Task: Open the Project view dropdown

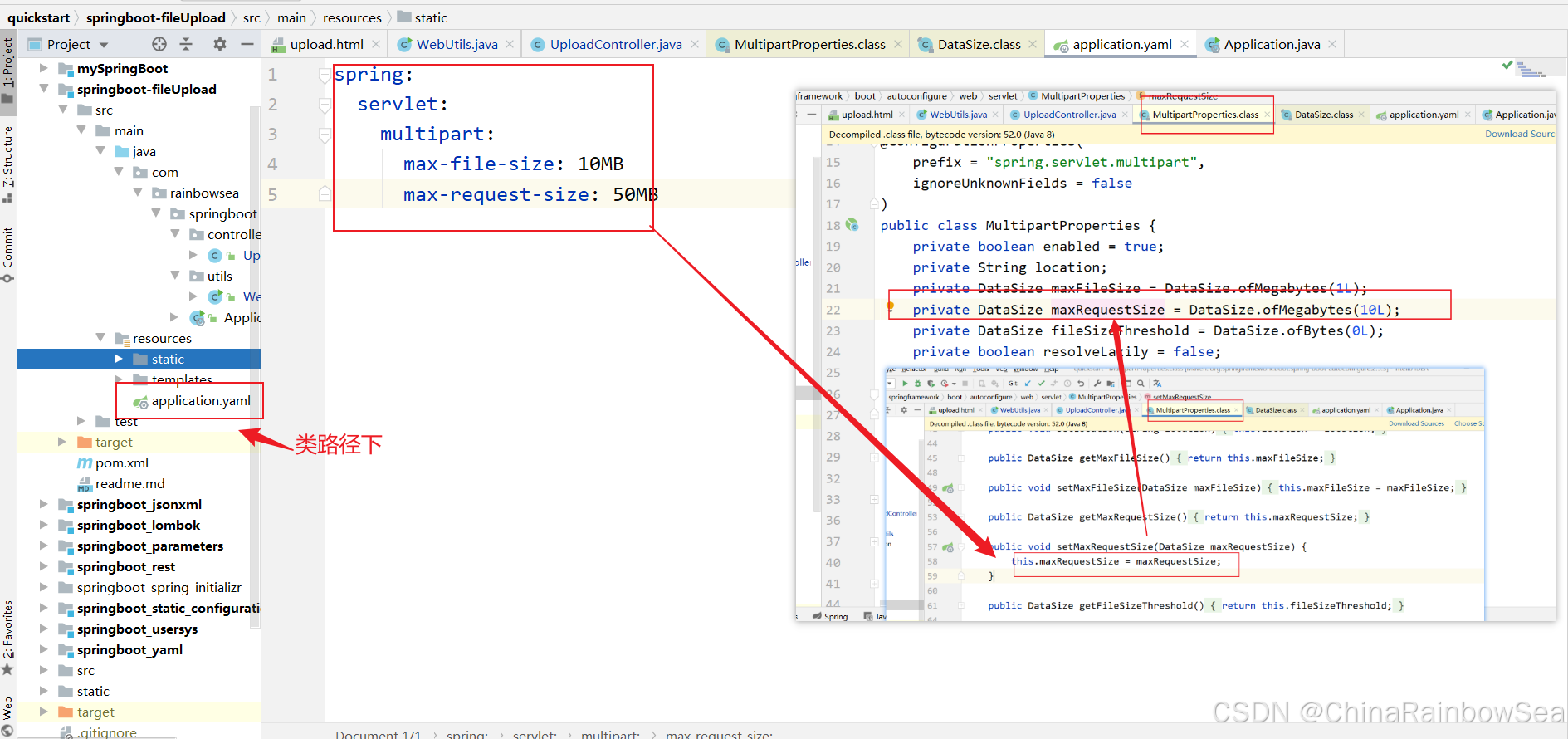Action: tap(104, 45)
